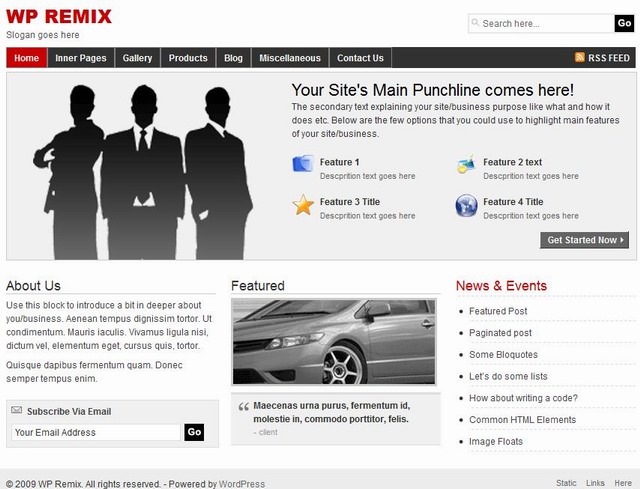Click the quotation mark icon in the testimonial
The image size is (640, 489).
(244, 407)
